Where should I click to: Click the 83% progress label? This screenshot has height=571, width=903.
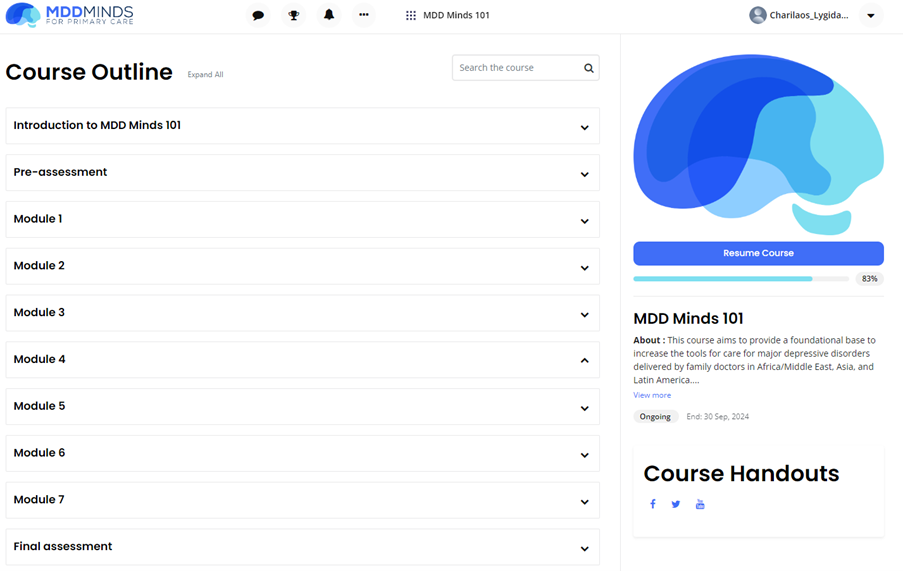click(x=870, y=279)
